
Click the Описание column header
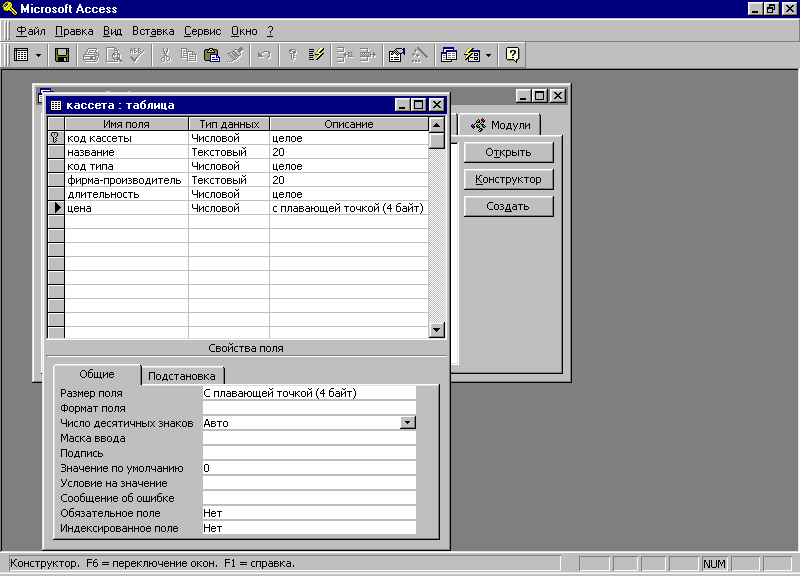point(349,124)
